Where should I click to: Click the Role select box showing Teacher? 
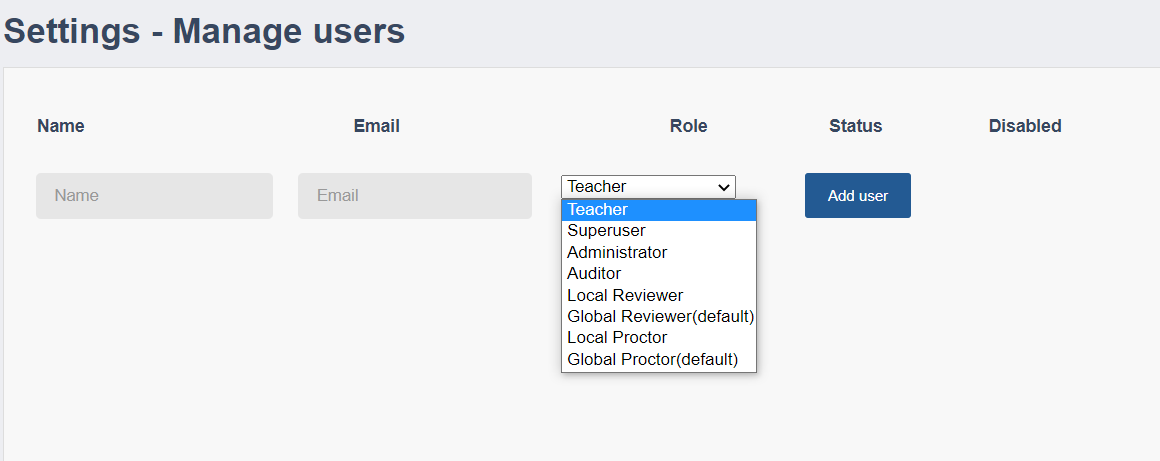648,186
